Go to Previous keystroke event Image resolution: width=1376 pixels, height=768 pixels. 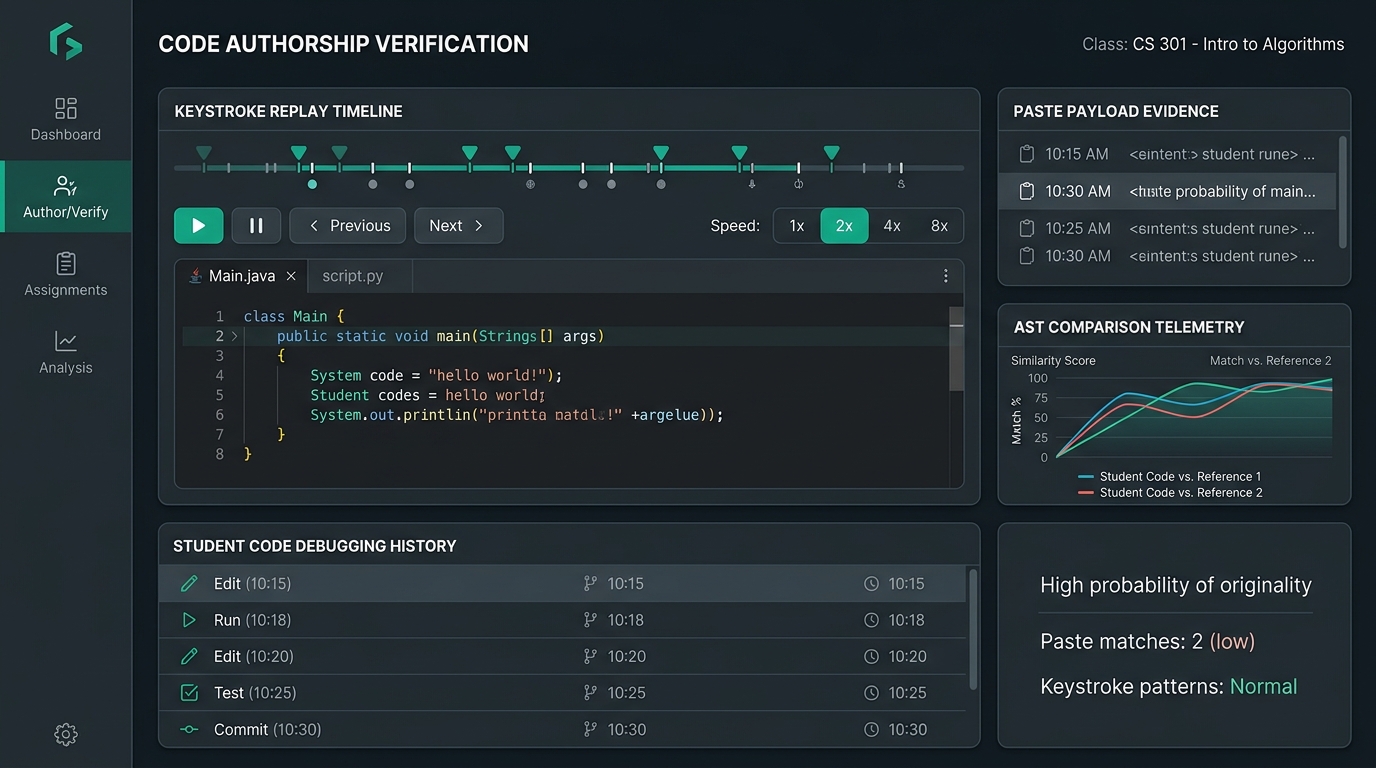[348, 226]
